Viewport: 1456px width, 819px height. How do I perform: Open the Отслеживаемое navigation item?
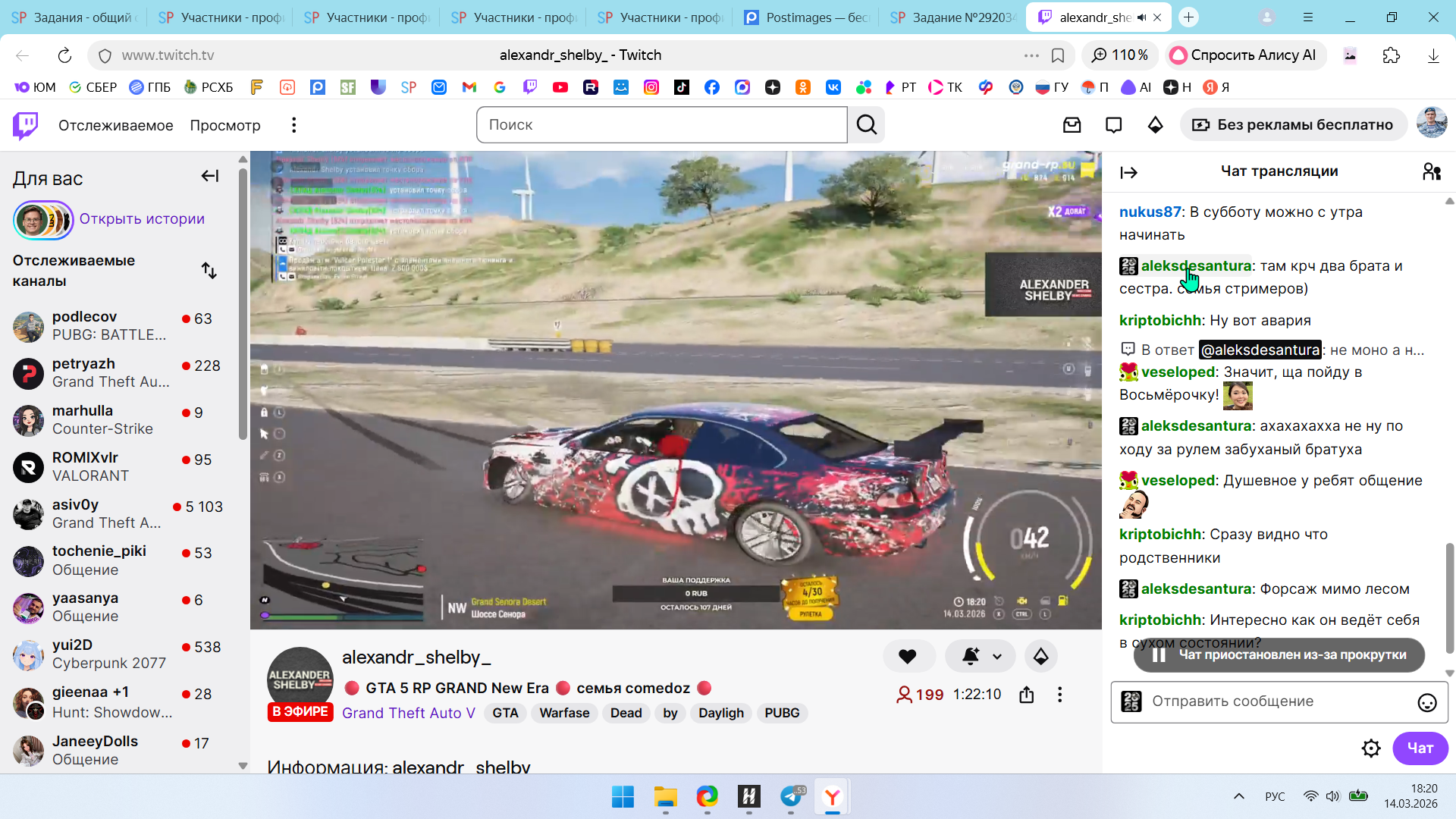115,125
